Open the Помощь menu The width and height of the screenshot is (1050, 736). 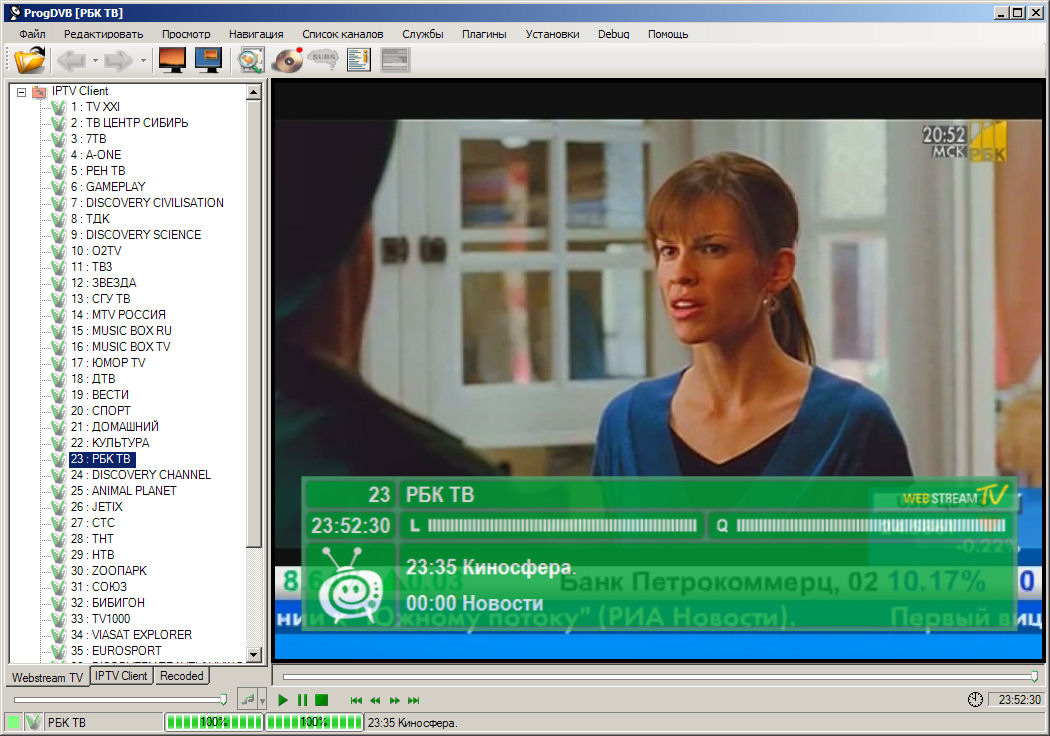click(x=668, y=34)
